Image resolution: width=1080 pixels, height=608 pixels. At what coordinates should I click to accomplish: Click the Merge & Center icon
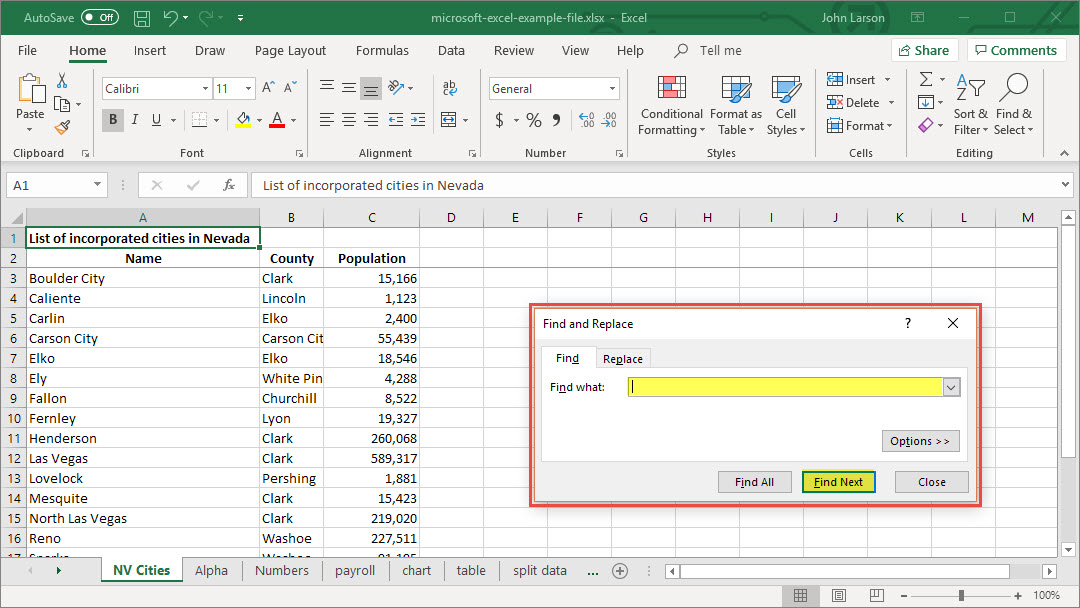tap(449, 120)
